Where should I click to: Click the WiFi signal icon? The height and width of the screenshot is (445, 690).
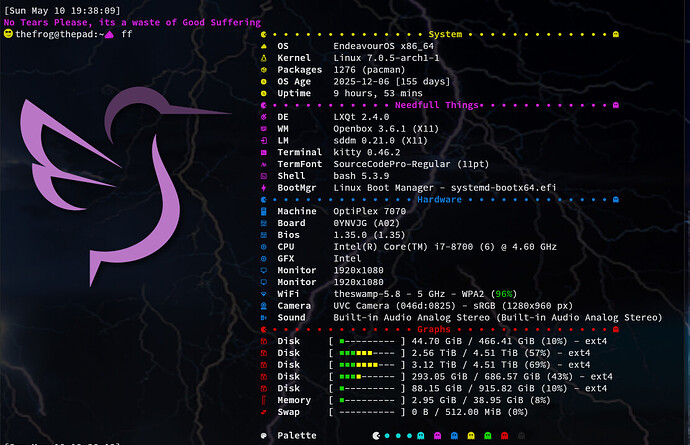click(x=264, y=294)
